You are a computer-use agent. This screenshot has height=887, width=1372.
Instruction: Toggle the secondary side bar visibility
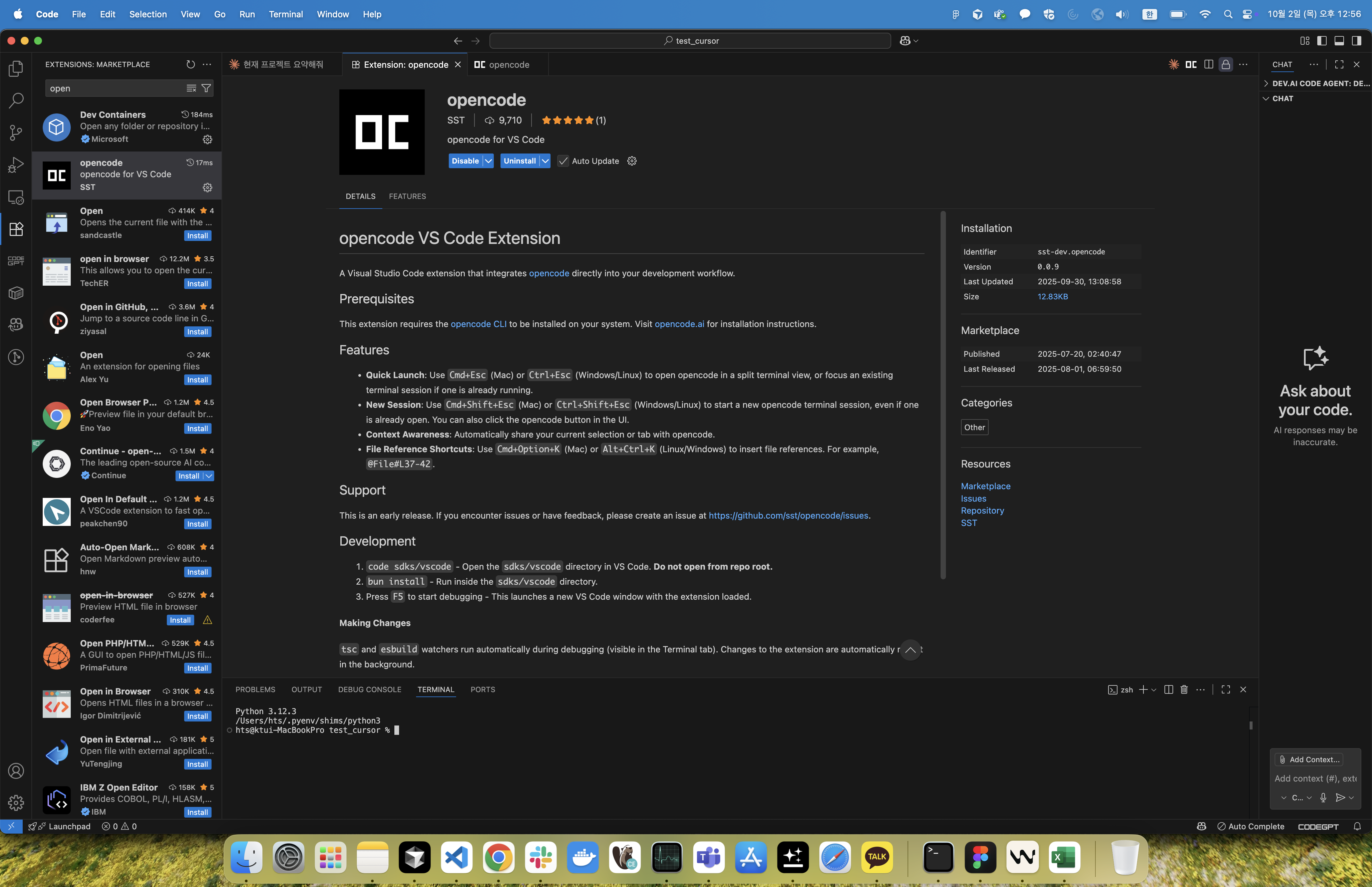1356,41
